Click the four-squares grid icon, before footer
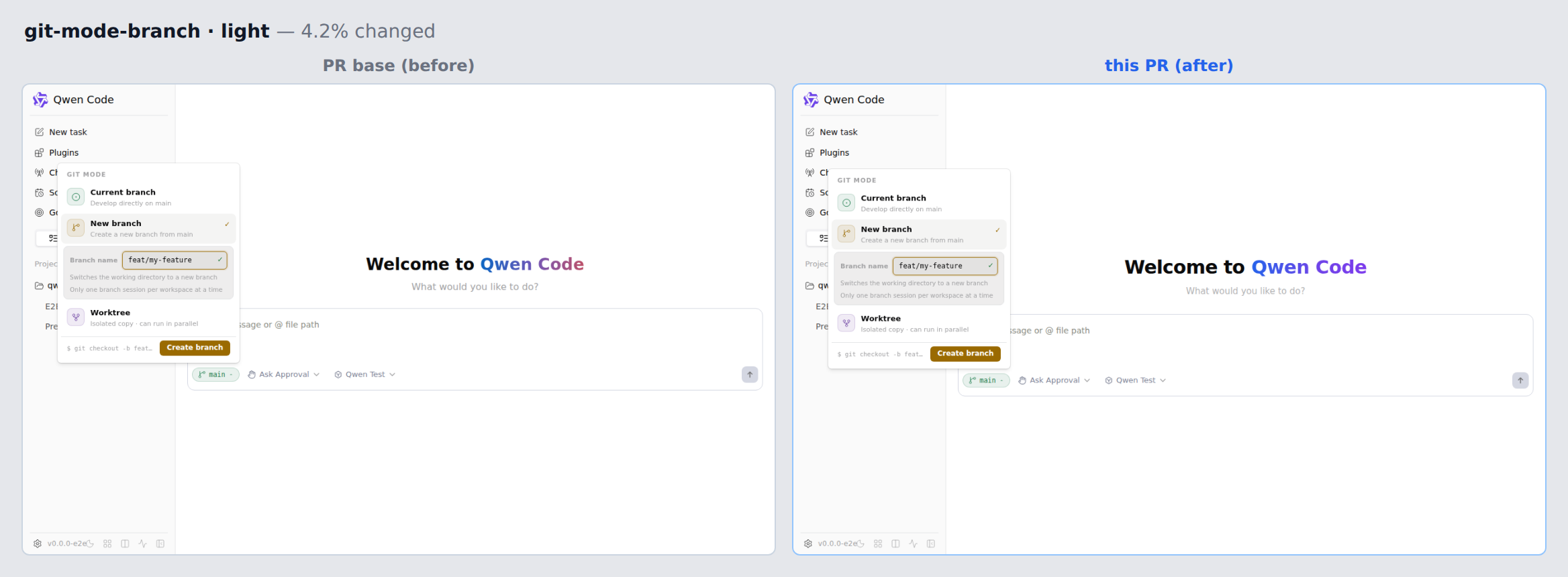Image resolution: width=1568 pixels, height=577 pixels. point(107,543)
